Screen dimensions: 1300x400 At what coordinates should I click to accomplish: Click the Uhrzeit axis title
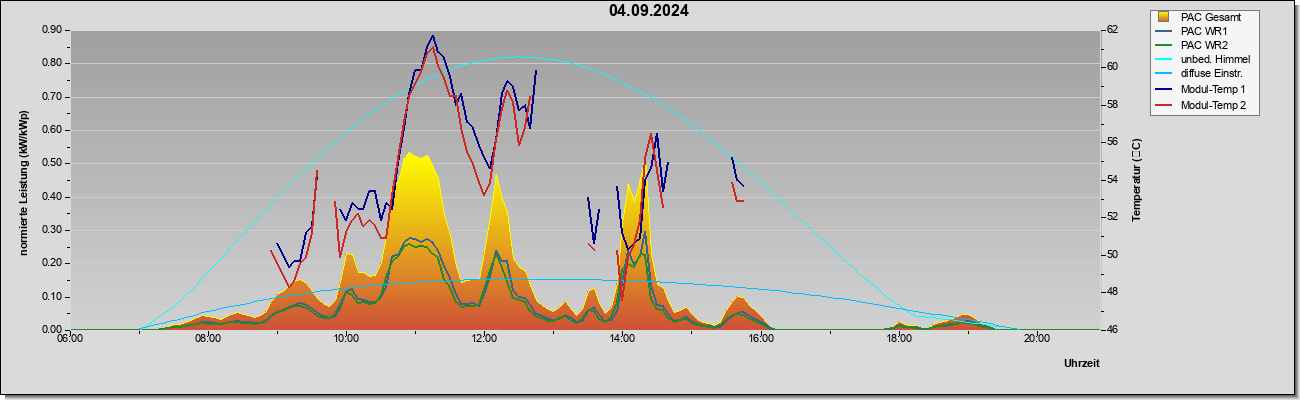1082,364
